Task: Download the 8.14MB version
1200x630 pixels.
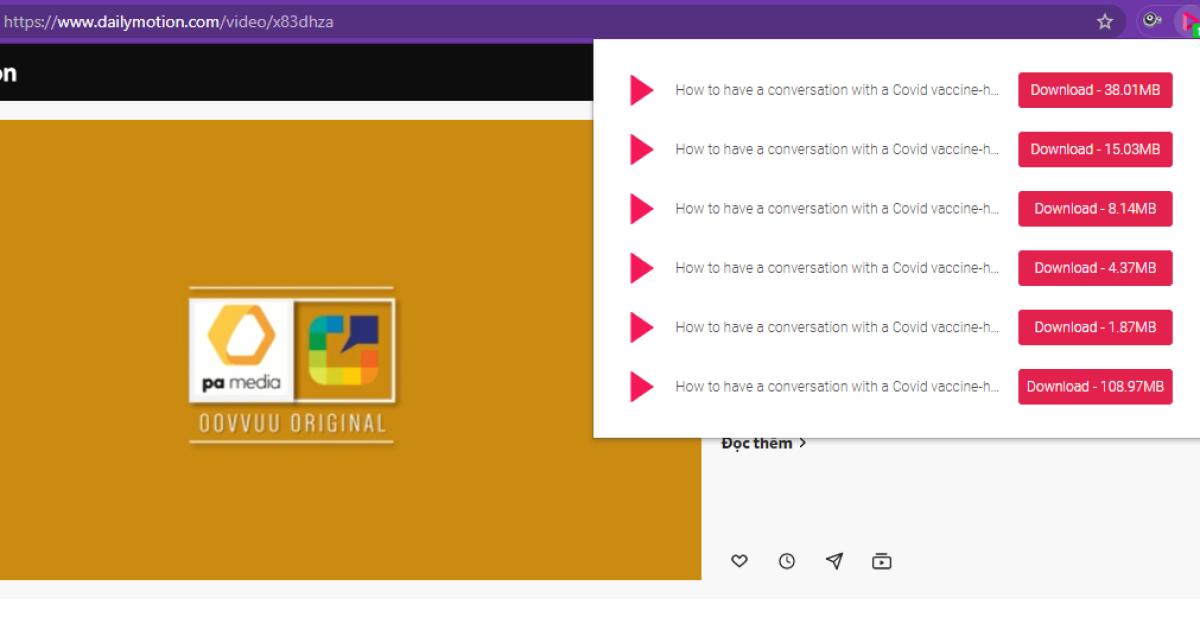Action: click(x=1095, y=209)
